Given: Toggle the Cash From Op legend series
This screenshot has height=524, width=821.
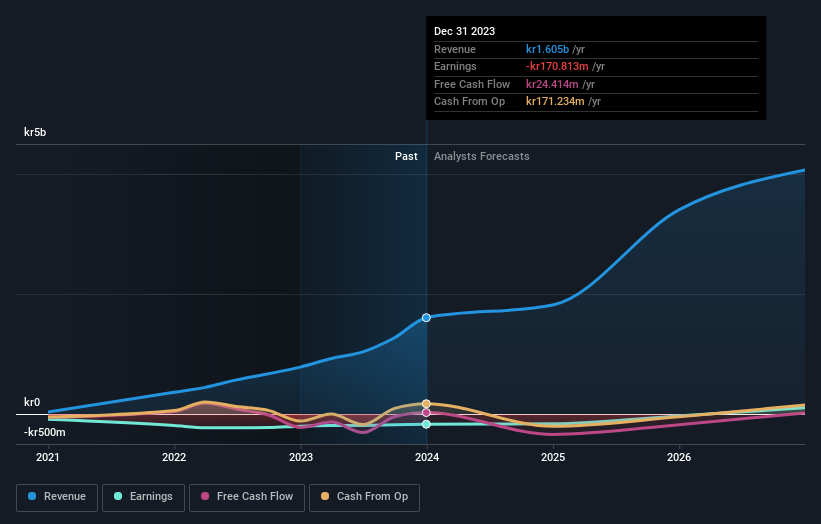Looking at the screenshot, I should tap(364, 497).
